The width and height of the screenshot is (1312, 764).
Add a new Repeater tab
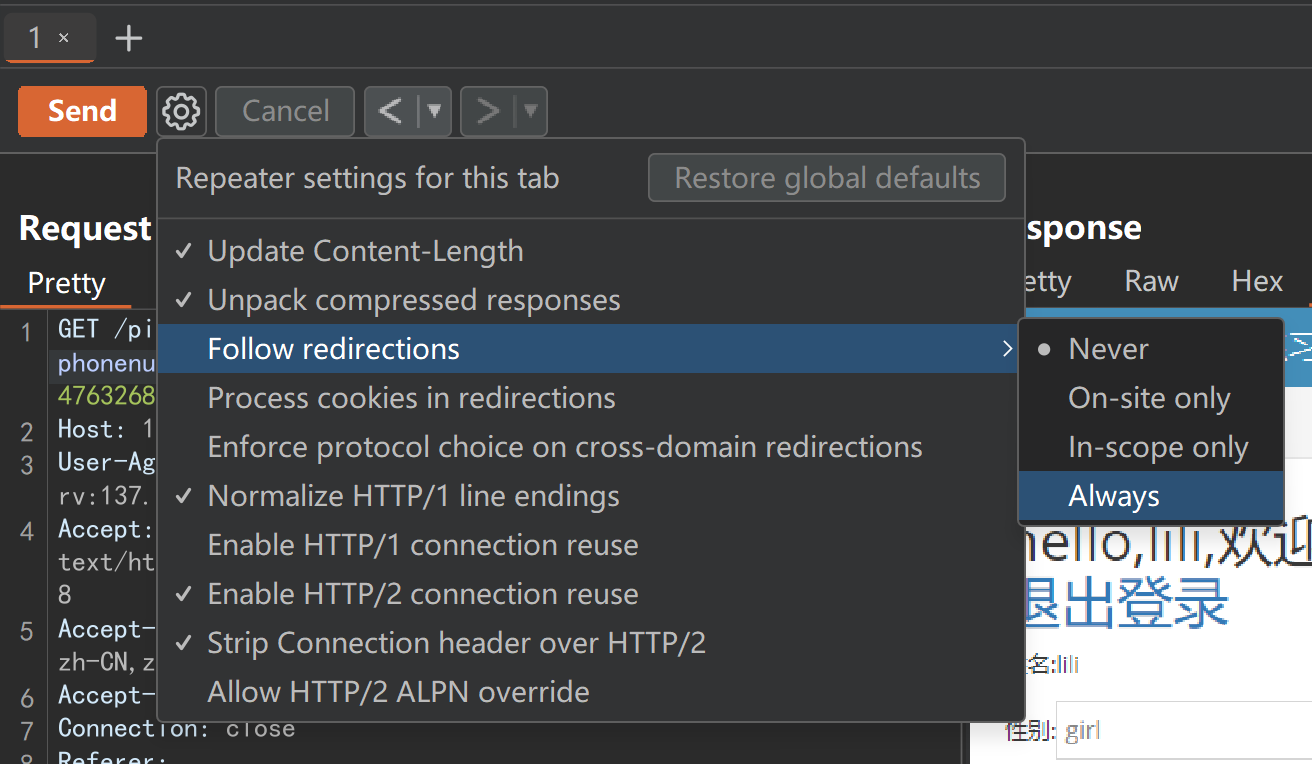[129, 39]
